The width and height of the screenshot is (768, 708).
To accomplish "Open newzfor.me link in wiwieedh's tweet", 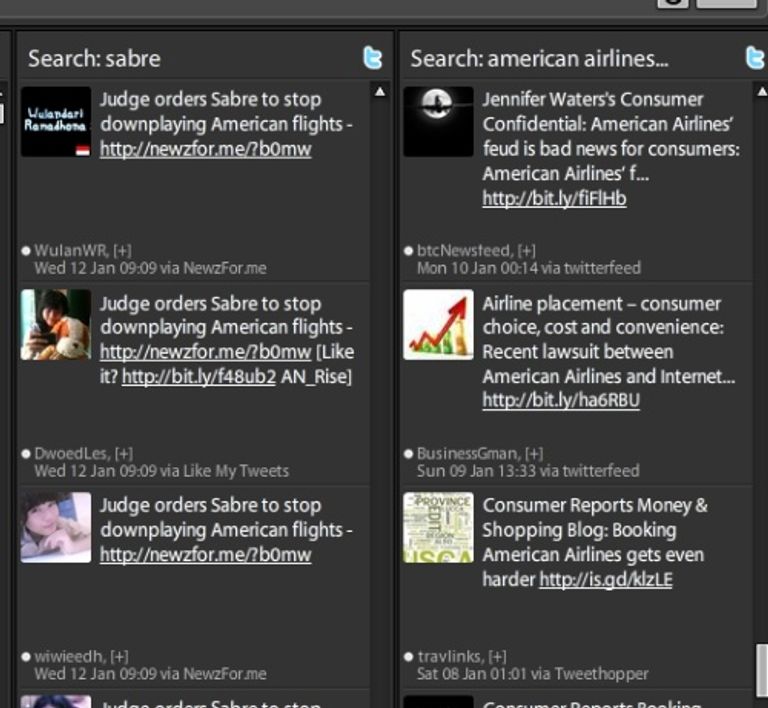I will 206,555.
